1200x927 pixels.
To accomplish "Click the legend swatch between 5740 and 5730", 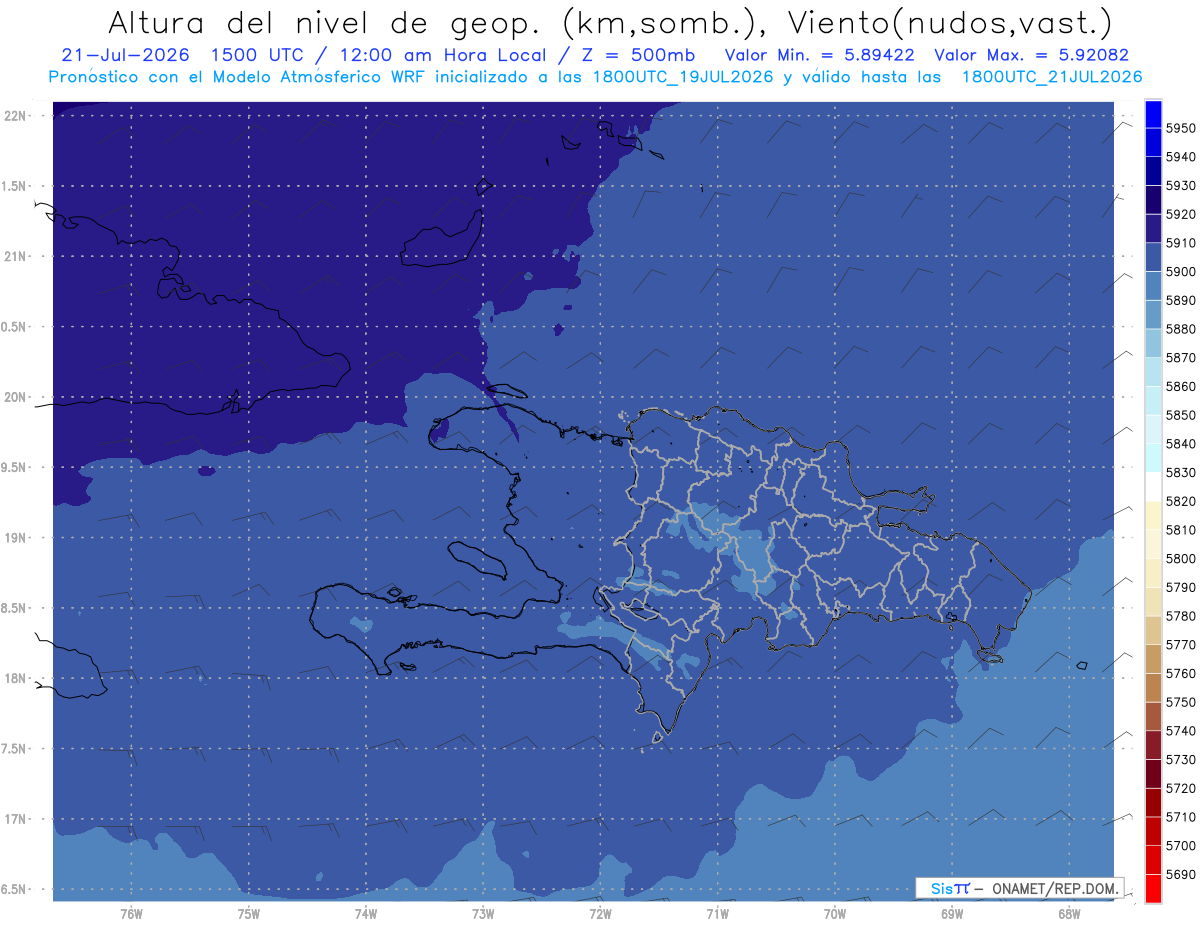I will coord(1153,745).
